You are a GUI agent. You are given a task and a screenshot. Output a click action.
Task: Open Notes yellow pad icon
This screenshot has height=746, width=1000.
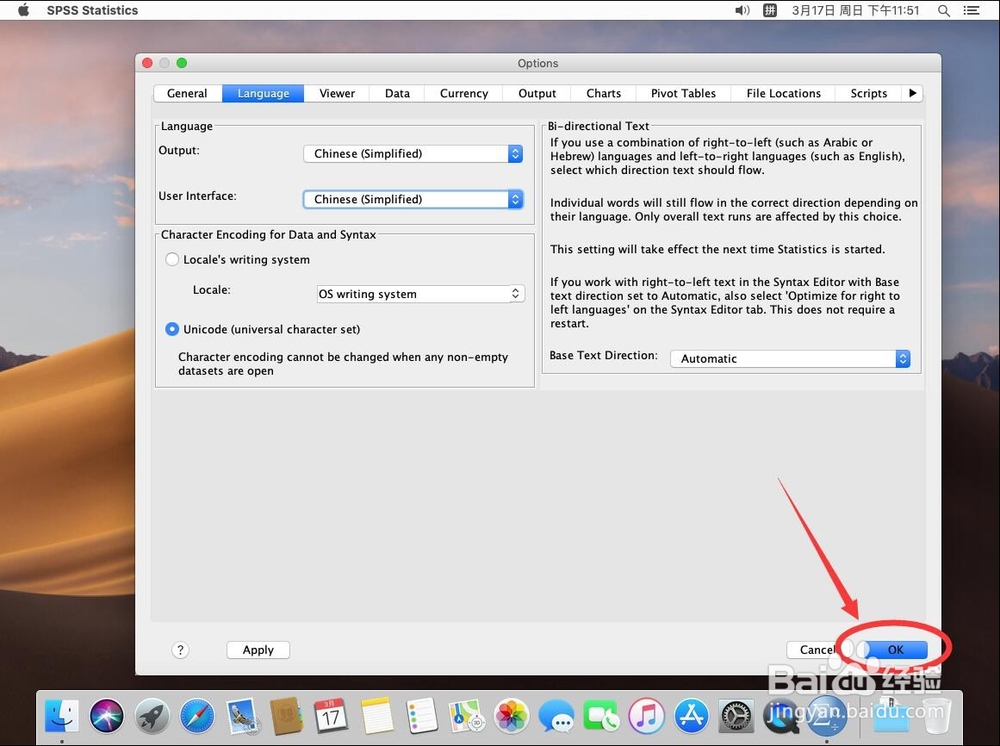point(376,715)
